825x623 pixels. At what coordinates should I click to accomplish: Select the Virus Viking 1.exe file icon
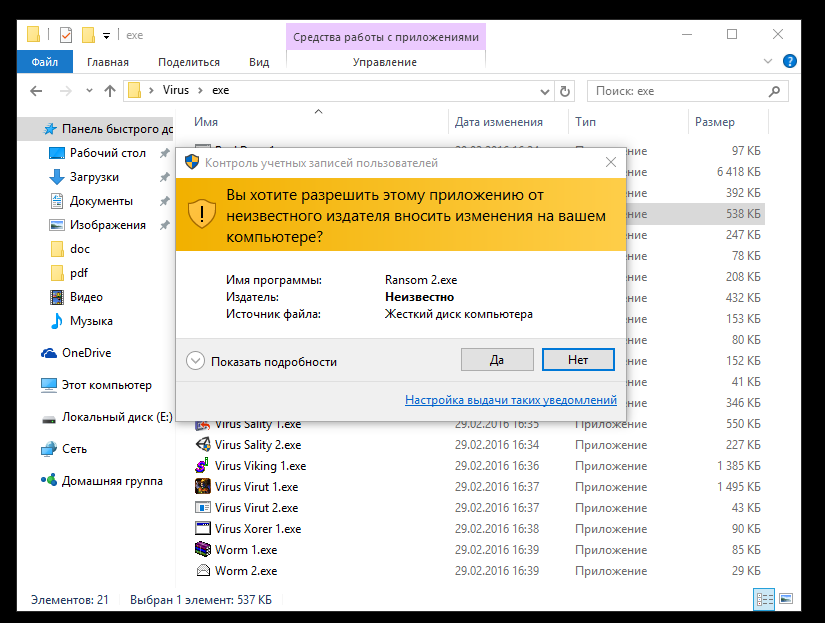[203, 466]
